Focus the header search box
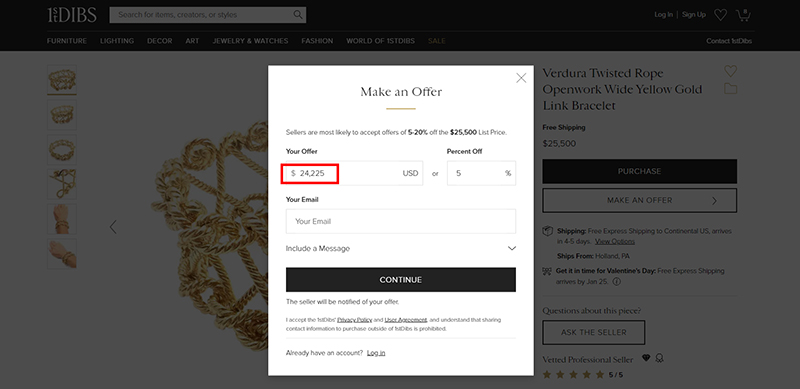 [208, 15]
